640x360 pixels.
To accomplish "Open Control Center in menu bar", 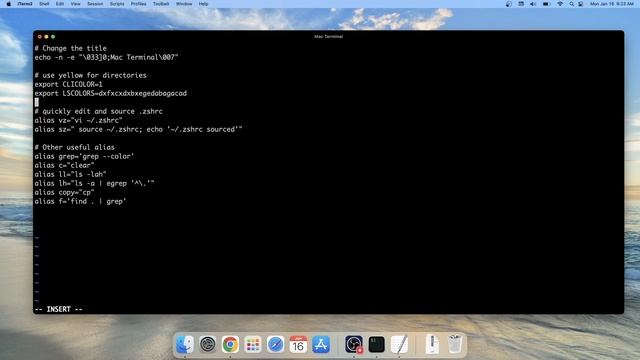I will pyautogui.click(x=580, y=4).
